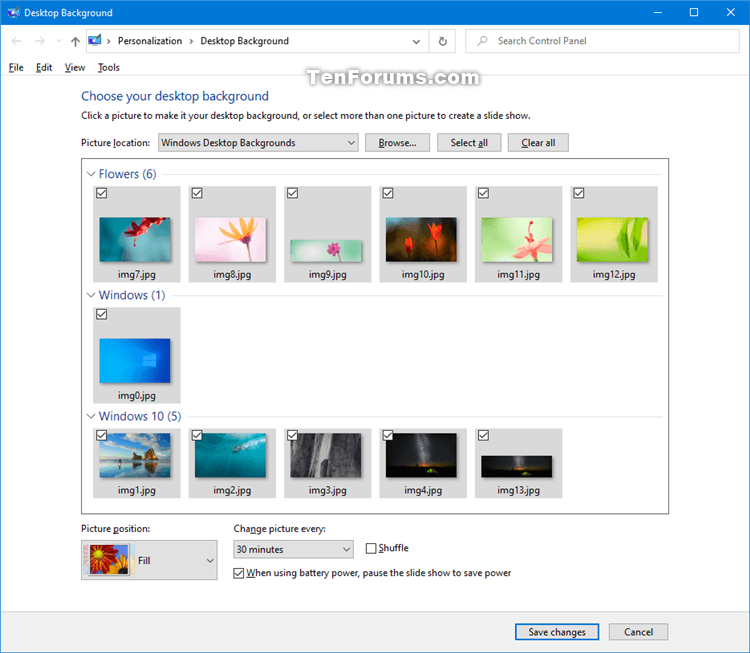
Task: Enable the Shuffle checkbox
Action: pyautogui.click(x=371, y=548)
